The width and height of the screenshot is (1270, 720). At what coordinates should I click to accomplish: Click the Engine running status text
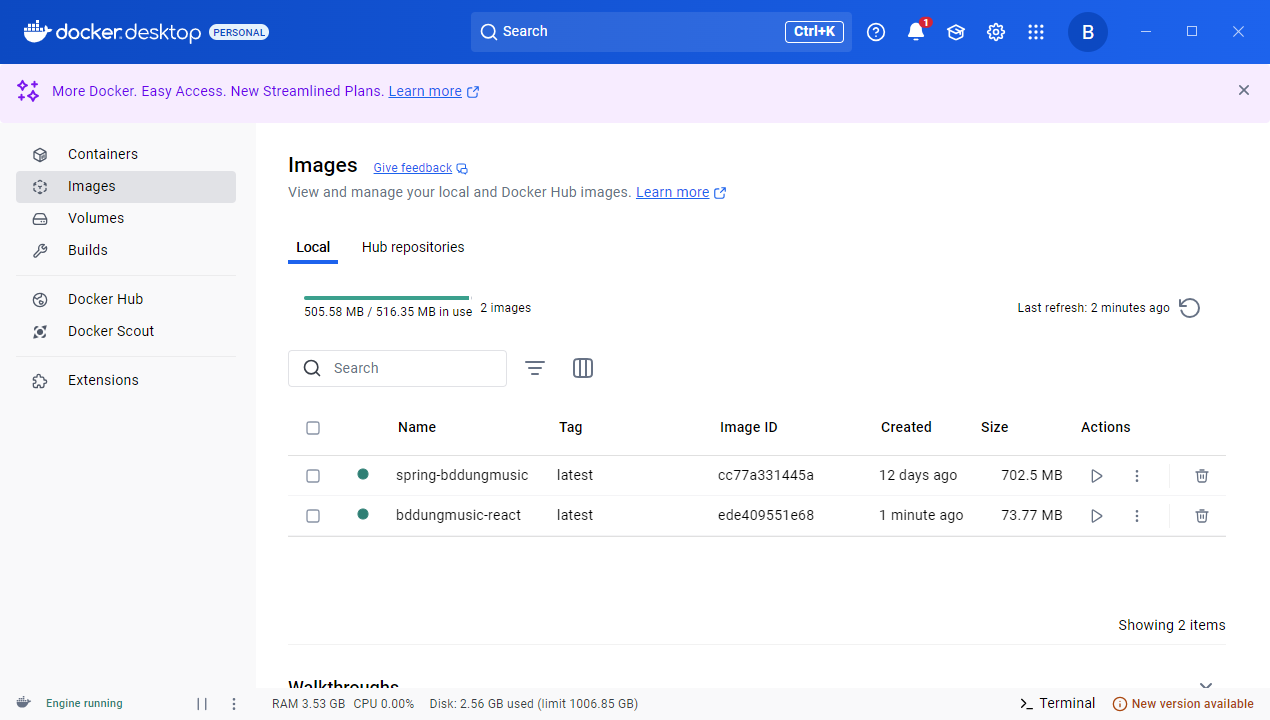84,704
